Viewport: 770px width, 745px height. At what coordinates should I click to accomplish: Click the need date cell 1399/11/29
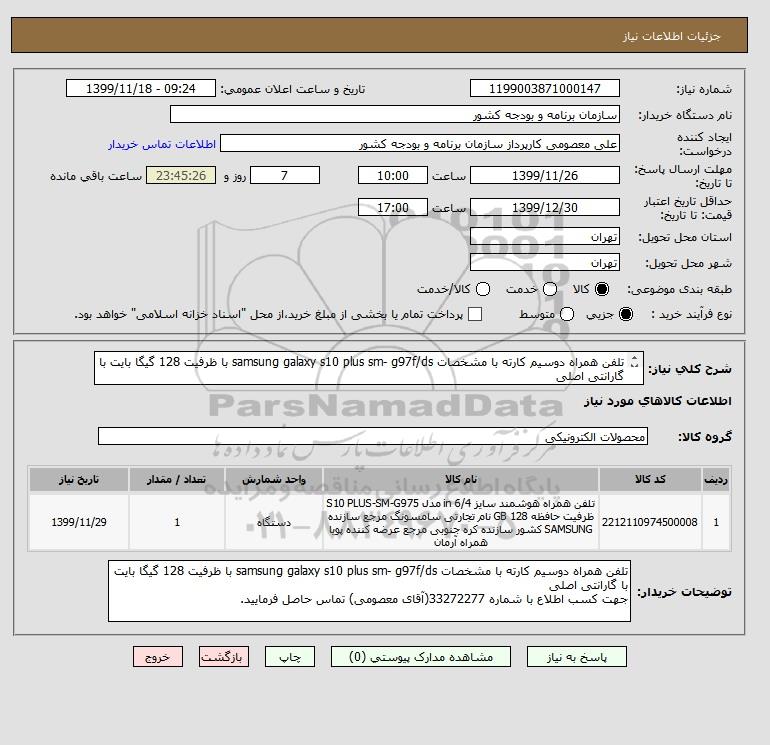[x=79, y=522]
